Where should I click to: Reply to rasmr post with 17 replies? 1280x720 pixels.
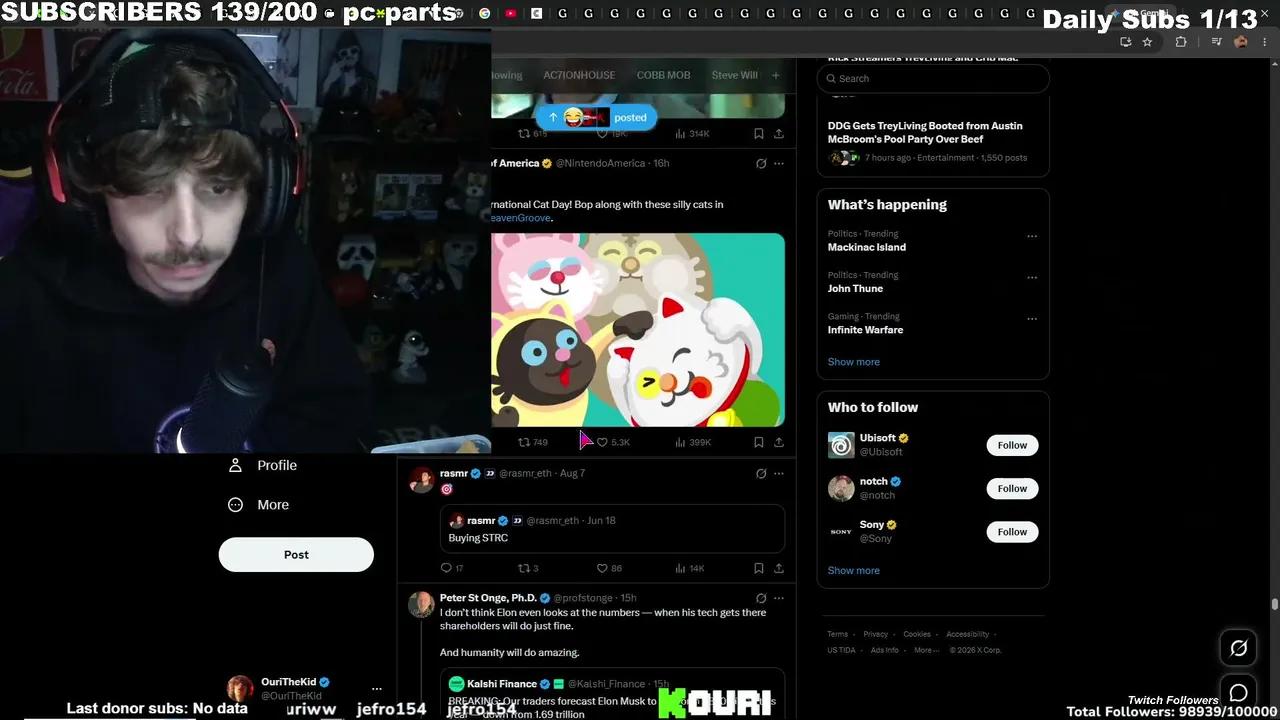click(452, 568)
